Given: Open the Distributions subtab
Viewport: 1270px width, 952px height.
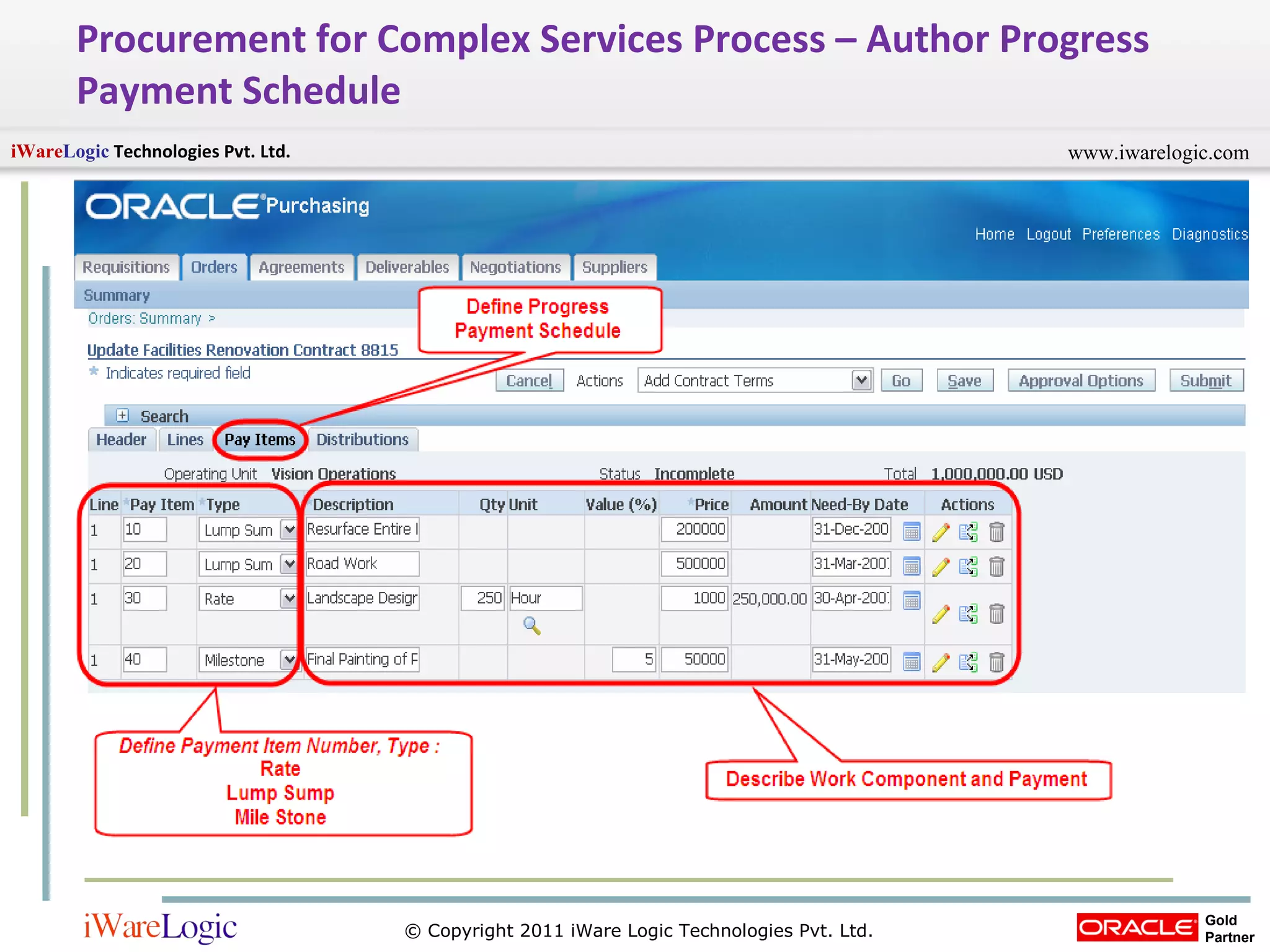Looking at the screenshot, I should tap(363, 439).
